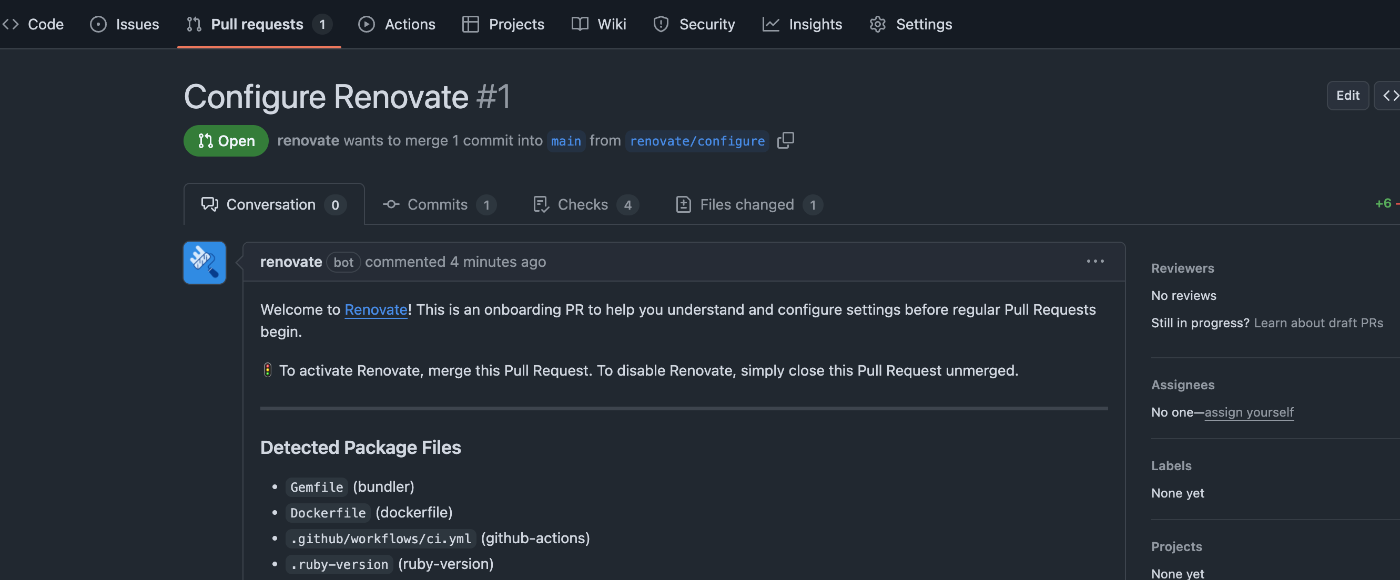Image resolution: width=1400 pixels, height=580 pixels.
Task: View the Commits tab
Action: coord(439,204)
